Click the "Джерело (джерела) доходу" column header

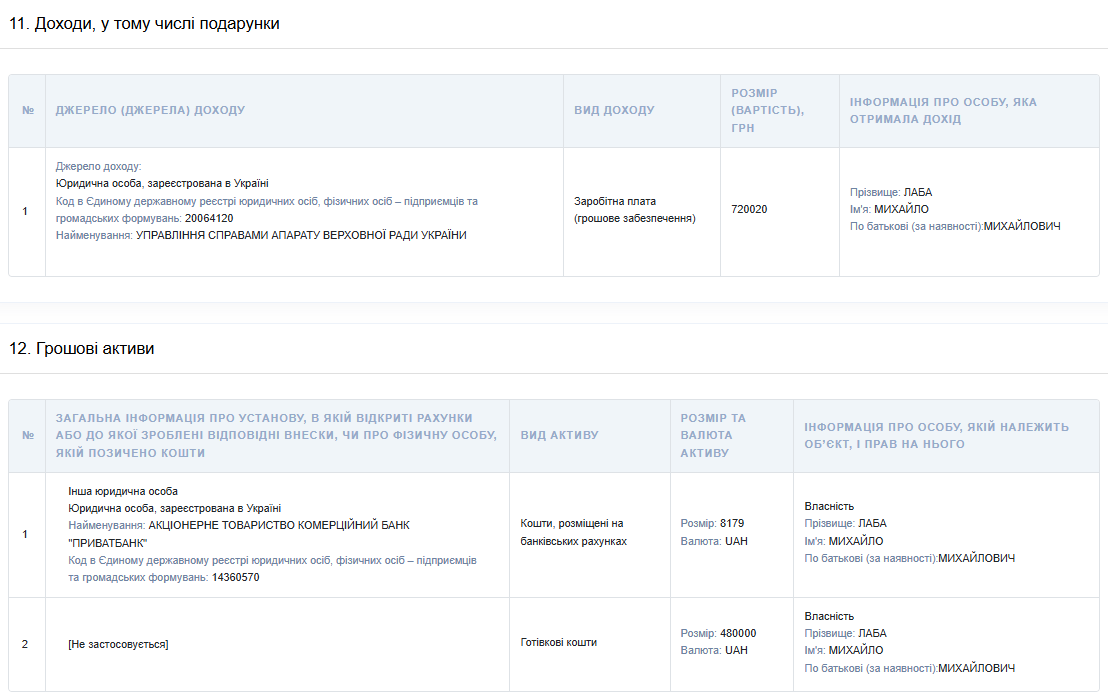(150, 110)
